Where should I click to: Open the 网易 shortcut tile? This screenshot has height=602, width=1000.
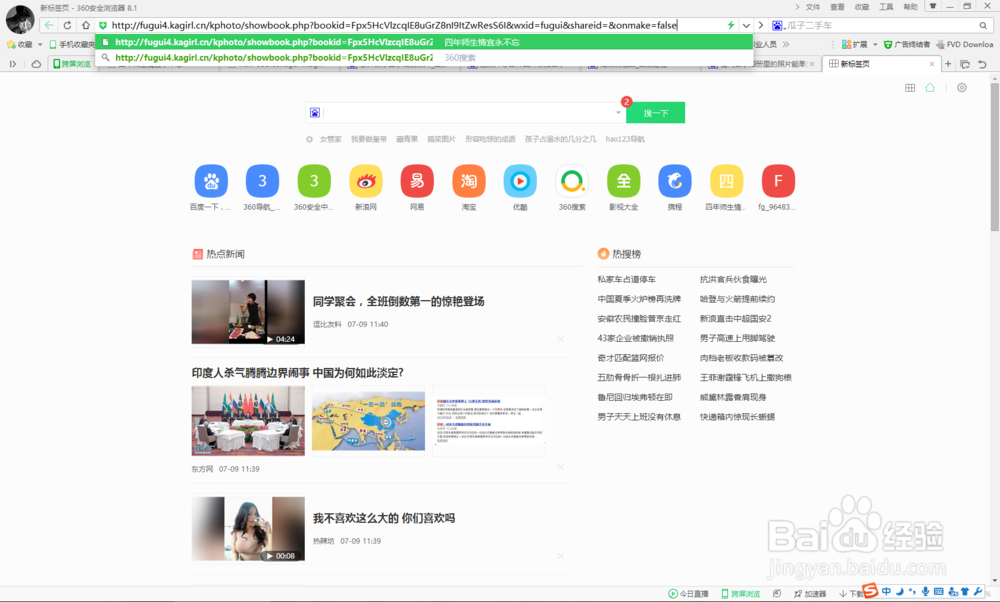click(x=417, y=187)
